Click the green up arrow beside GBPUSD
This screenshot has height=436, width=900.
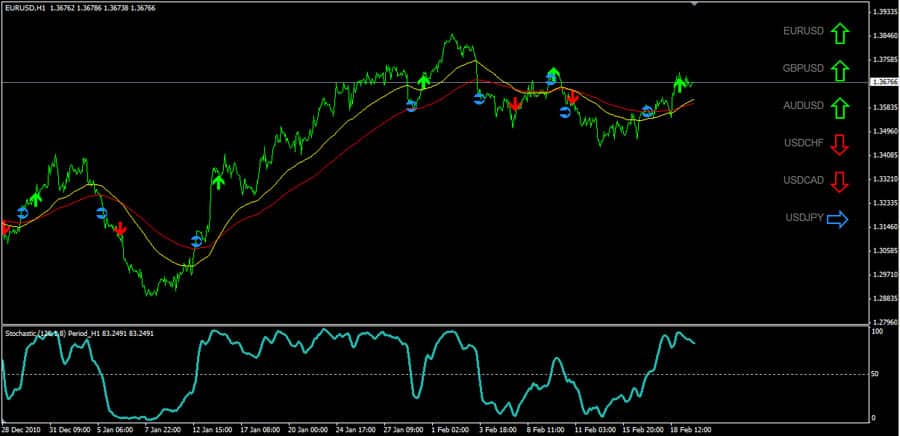[839, 71]
